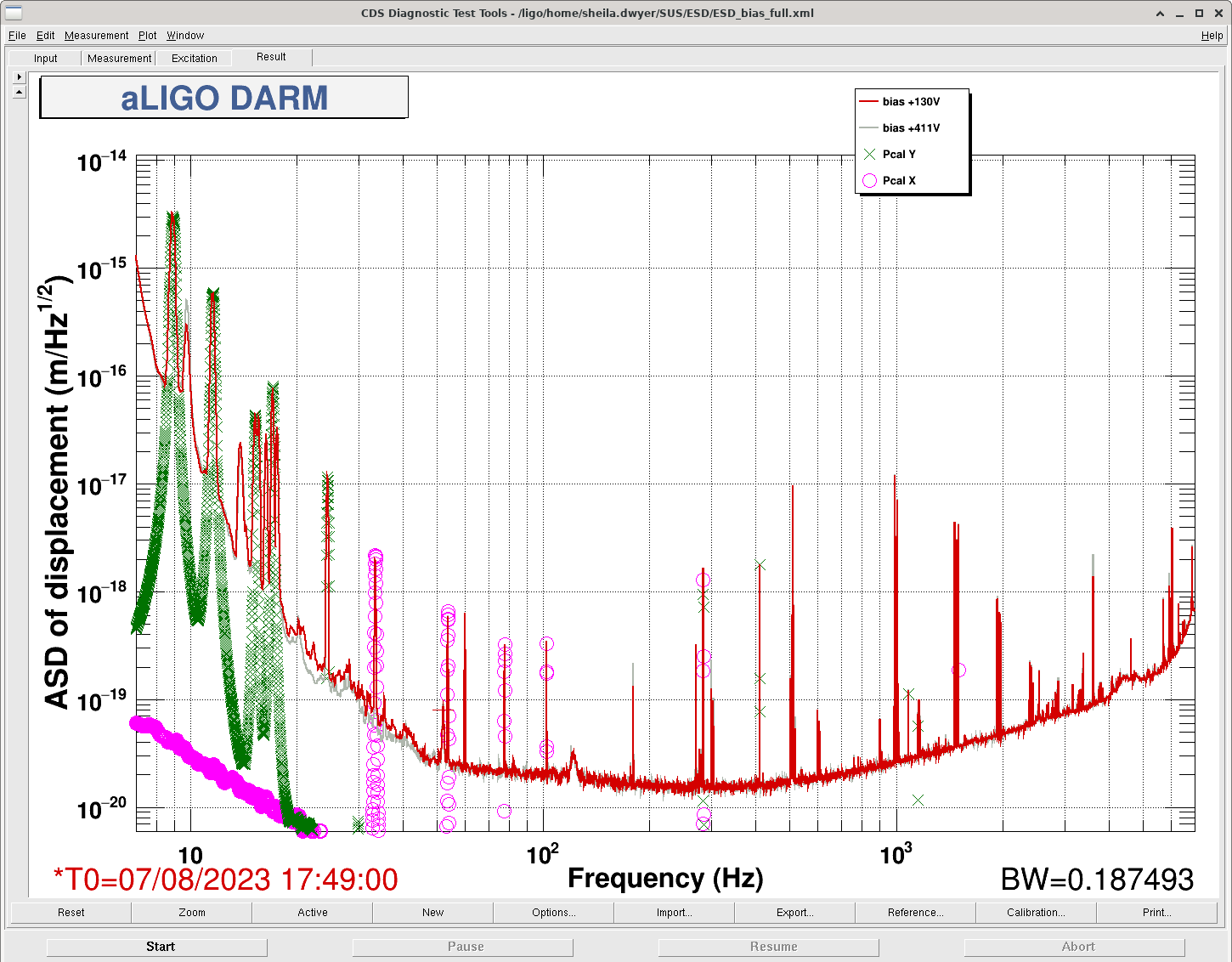Switch to the Excitation tab
The height and width of the screenshot is (962, 1232).
pyautogui.click(x=195, y=59)
